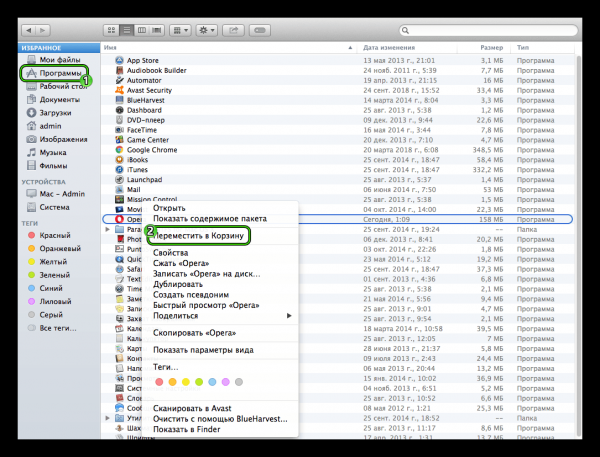Select the Game Center icon
The image size is (600, 457).
[119, 140]
